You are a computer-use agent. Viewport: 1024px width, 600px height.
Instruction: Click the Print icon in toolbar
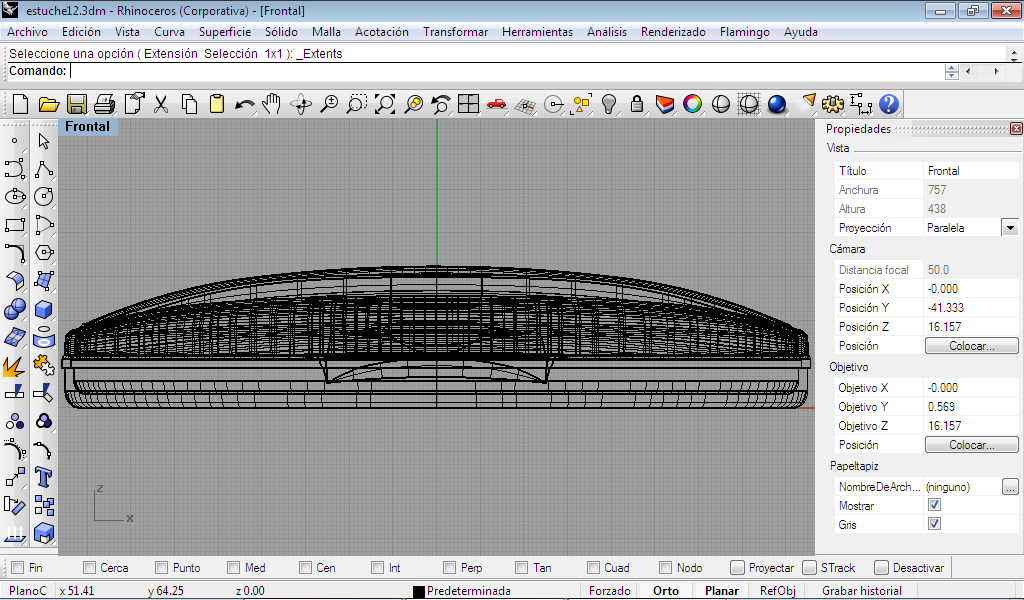coord(105,104)
